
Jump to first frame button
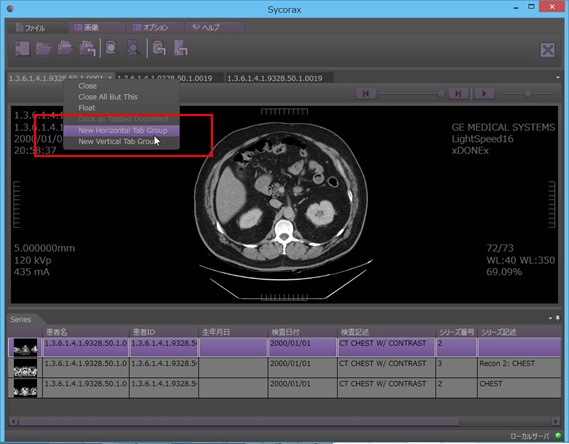pos(366,94)
